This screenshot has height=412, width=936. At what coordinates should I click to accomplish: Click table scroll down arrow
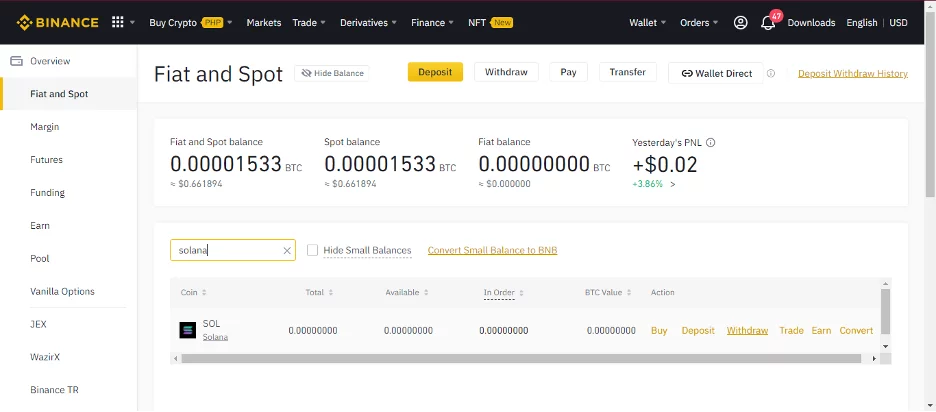(886, 346)
